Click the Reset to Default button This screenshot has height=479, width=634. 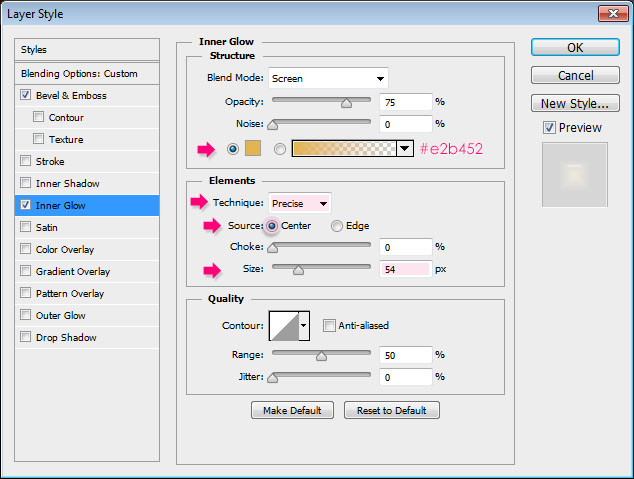[x=391, y=410]
